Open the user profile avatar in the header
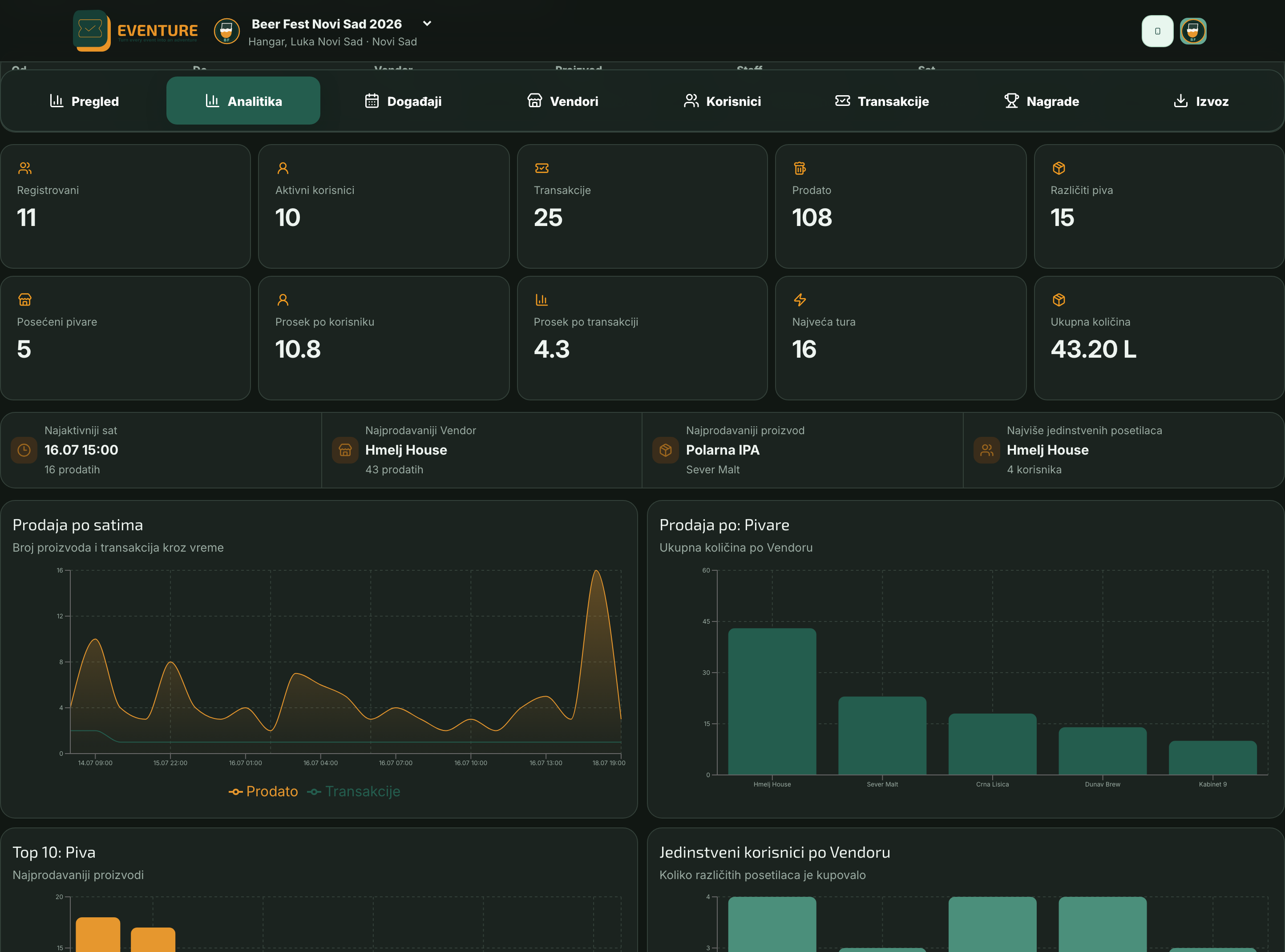This screenshot has width=1285, height=952. coord(1193,31)
